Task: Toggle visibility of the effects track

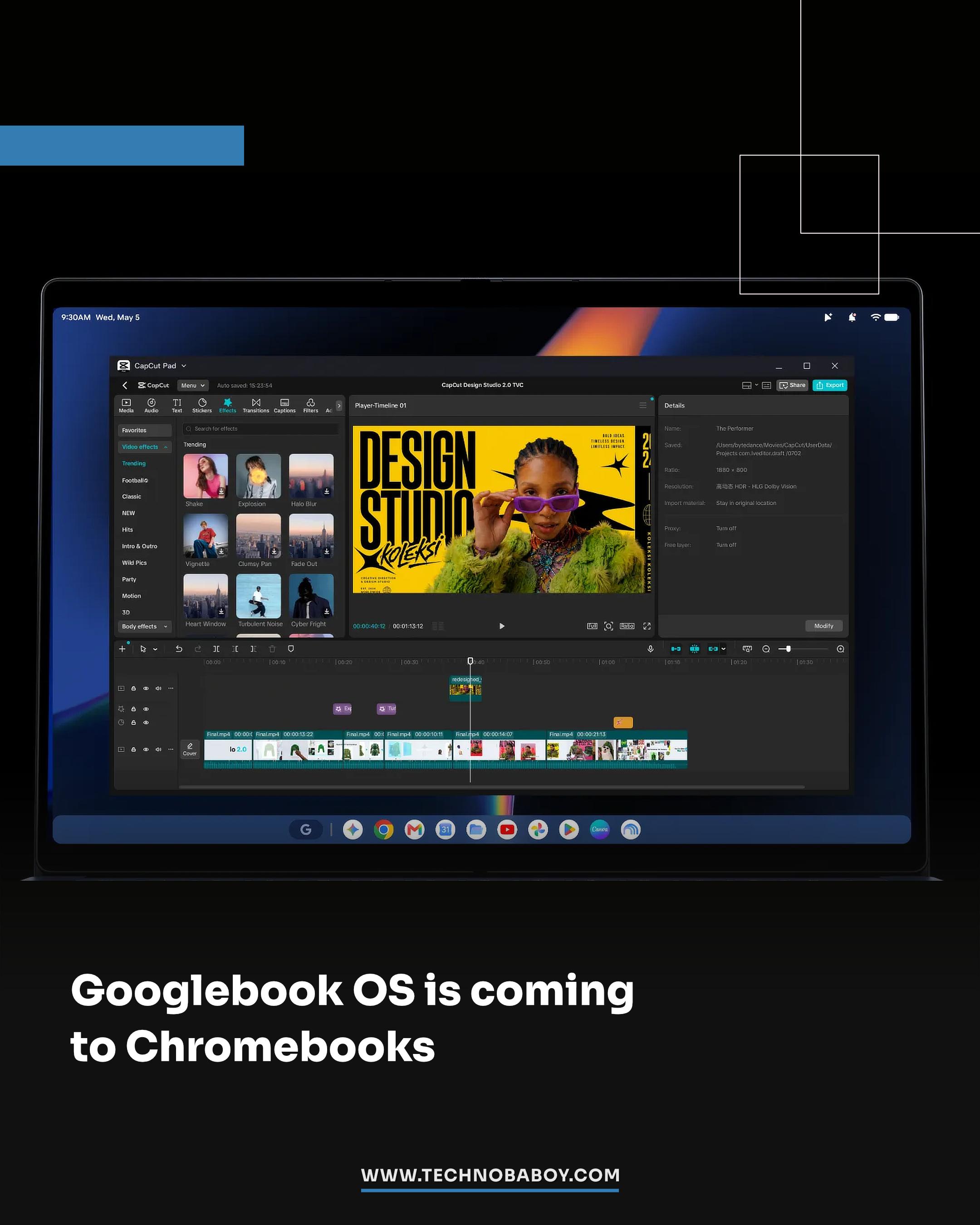Action: (146, 709)
